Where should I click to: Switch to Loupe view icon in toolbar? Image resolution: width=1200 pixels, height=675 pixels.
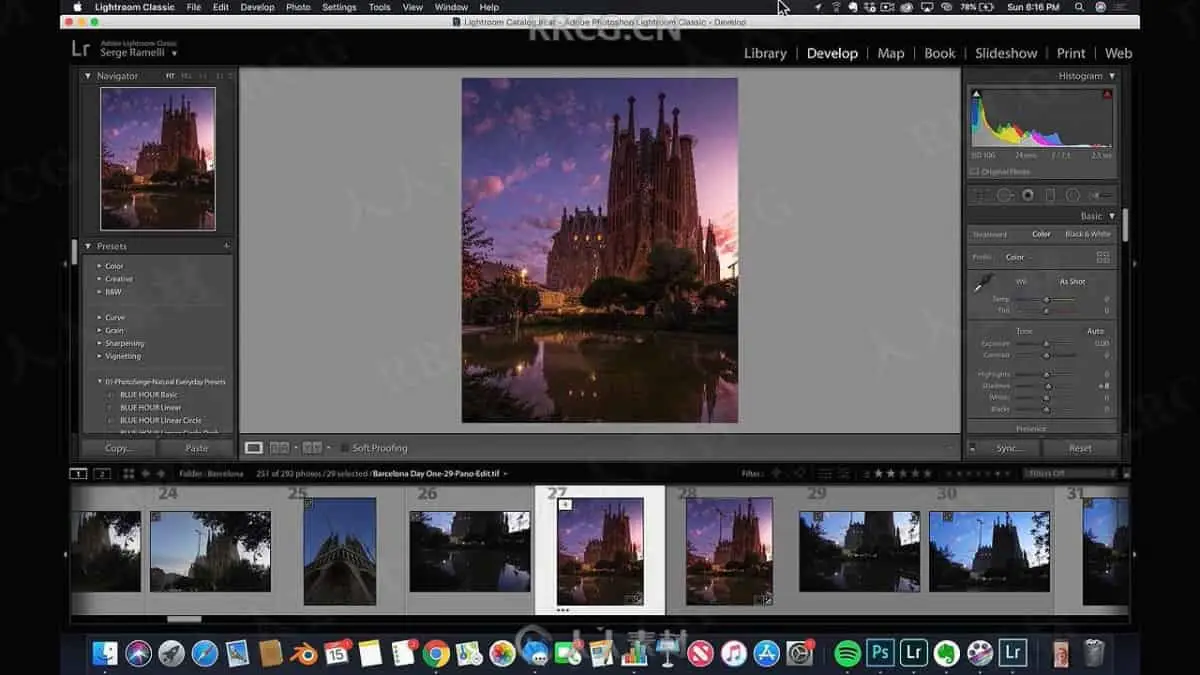tap(254, 448)
